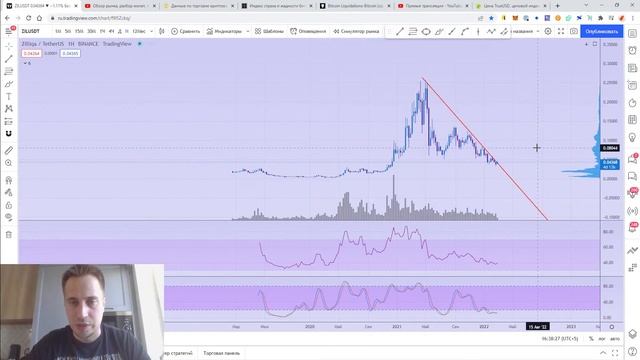Open the Индикаторы (Indicators) dialog

(224, 31)
